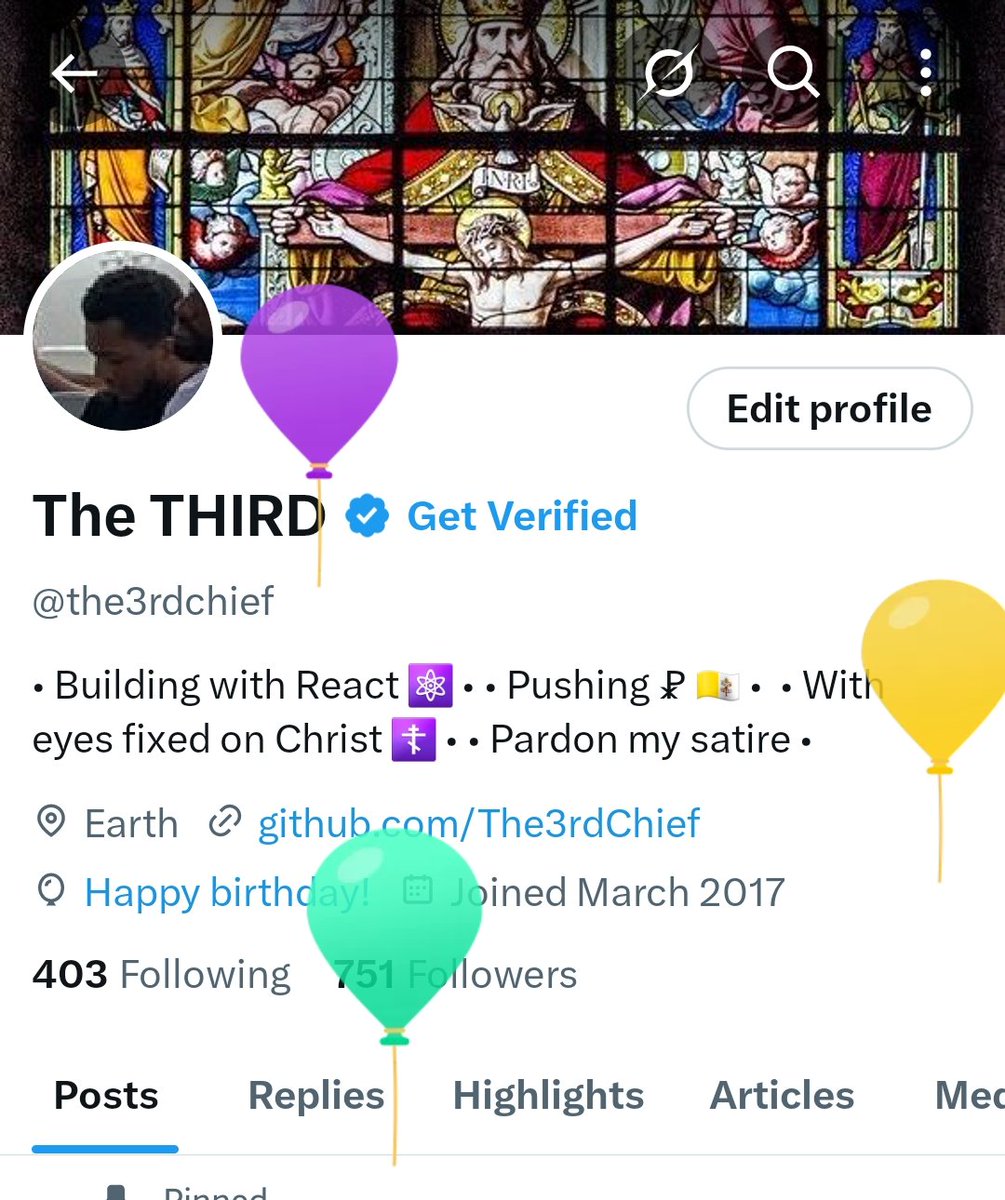Tap the search magnifier icon
Screen dimensions: 1005x1200
[792, 72]
